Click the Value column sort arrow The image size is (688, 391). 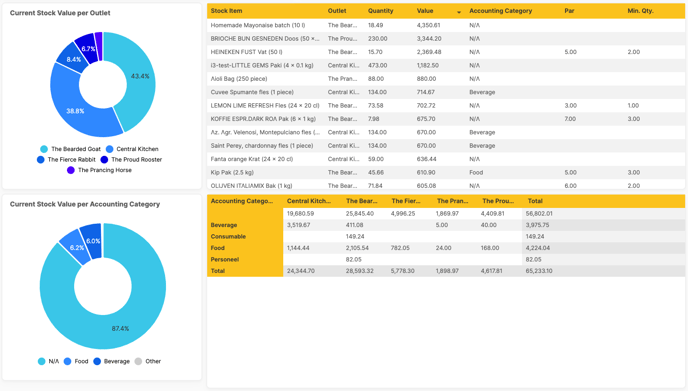459,12
